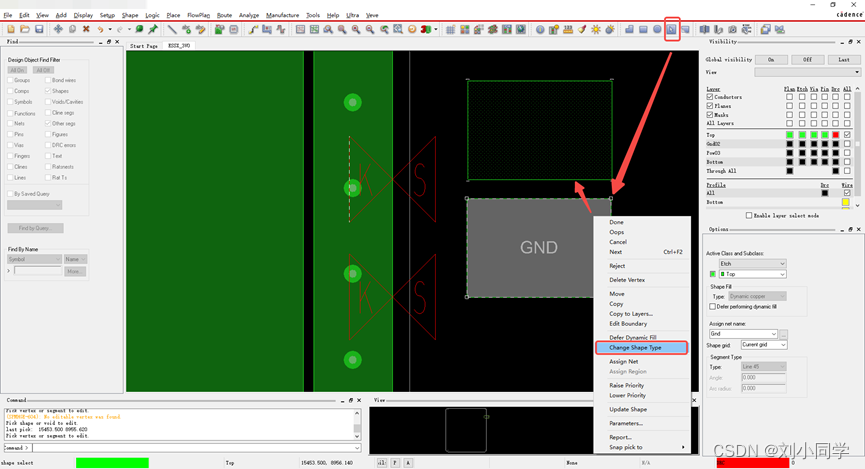This screenshot has height=469, width=865.
Task: Choose Change Shape Type from context menu
Action: click(x=641, y=347)
